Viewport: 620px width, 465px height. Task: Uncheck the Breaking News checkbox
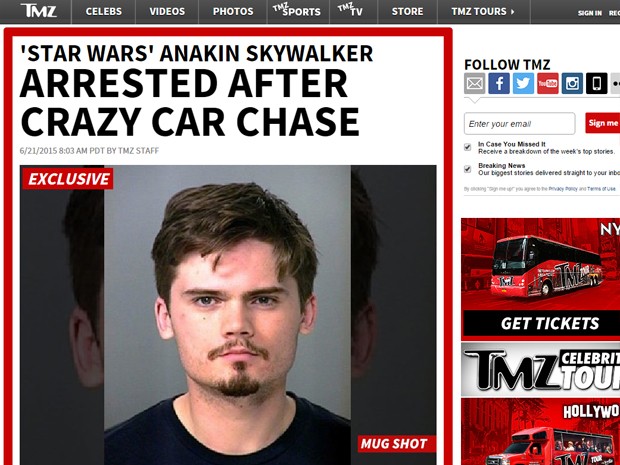tap(468, 169)
